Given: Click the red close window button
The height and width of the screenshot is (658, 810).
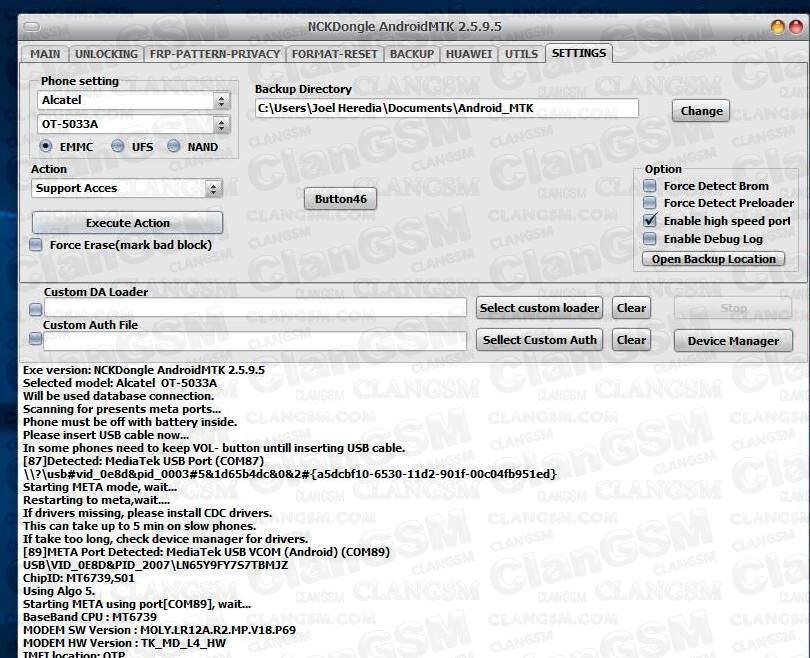Looking at the screenshot, I should [x=797, y=27].
